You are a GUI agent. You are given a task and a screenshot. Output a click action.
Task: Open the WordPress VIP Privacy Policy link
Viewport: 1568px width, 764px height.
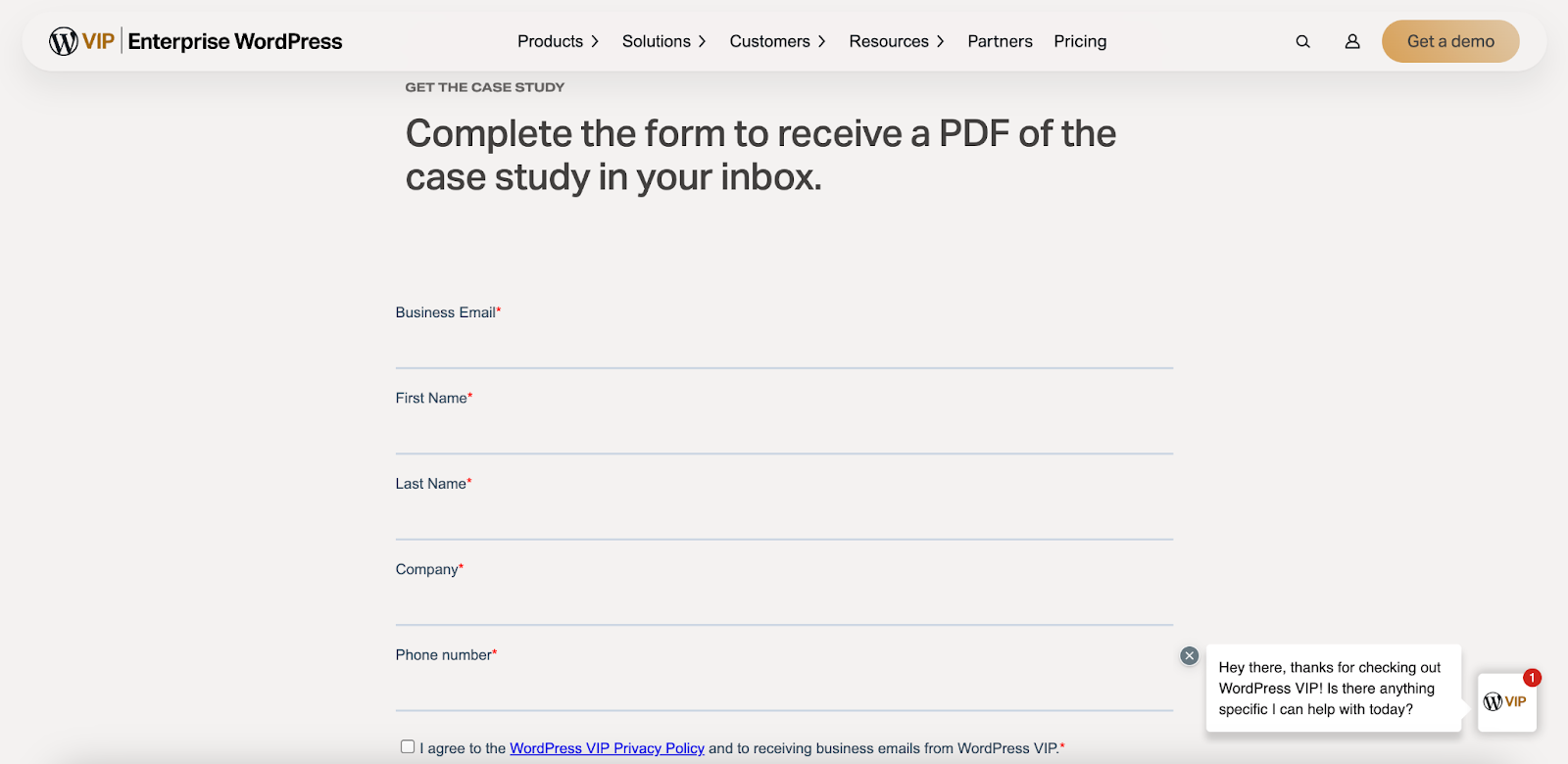tap(607, 747)
